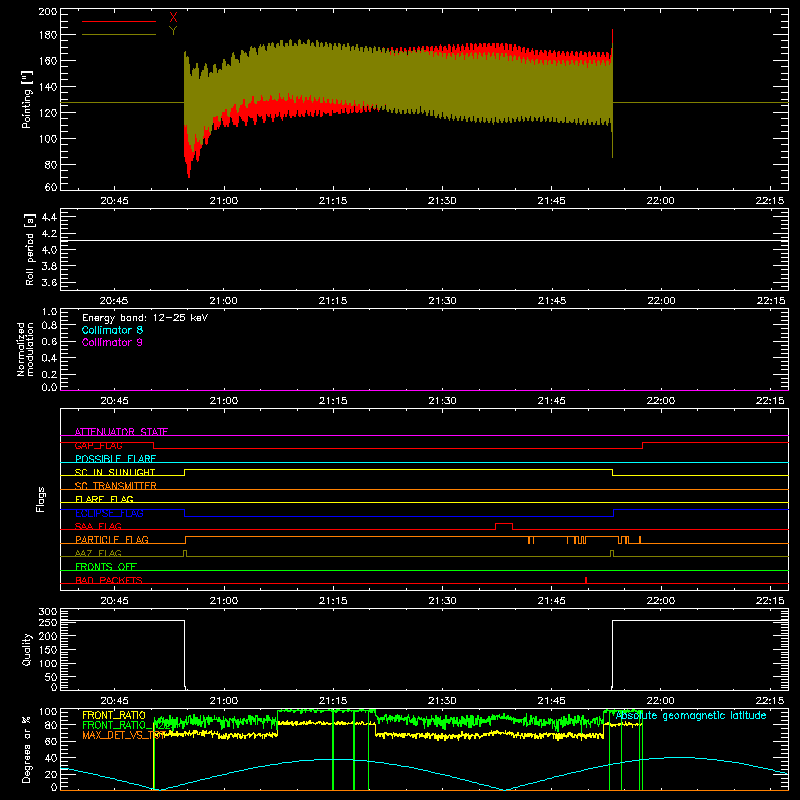Click the FLARE_FLAG label

coord(104,499)
